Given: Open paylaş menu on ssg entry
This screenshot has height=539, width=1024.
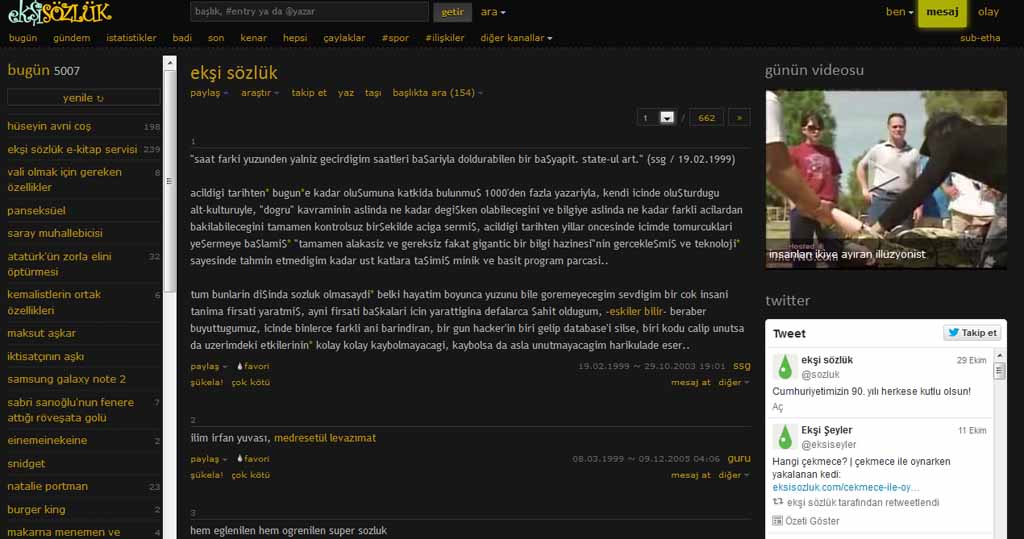Looking at the screenshot, I should (x=209, y=367).
